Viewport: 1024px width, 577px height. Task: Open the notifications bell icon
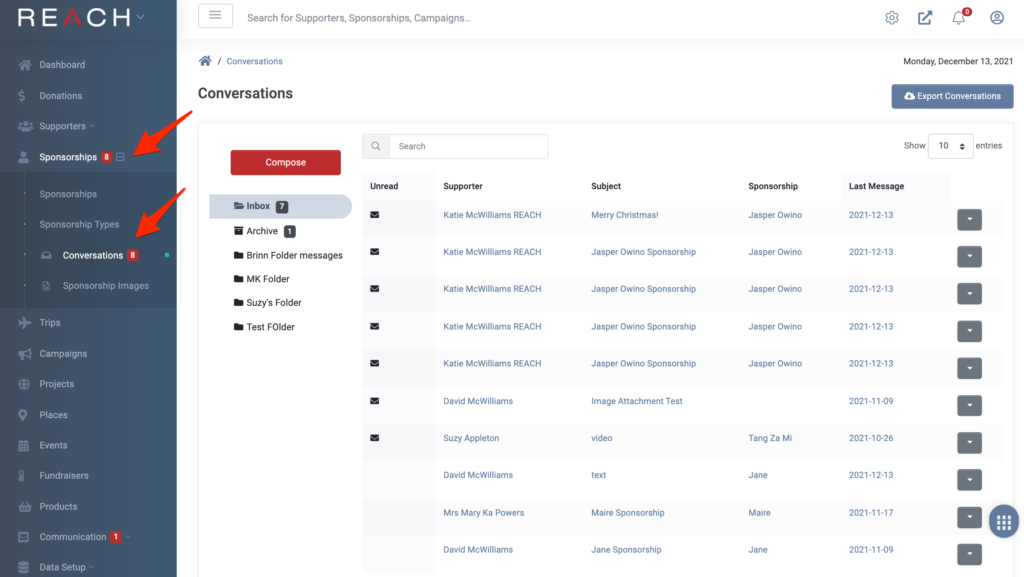(959, 18)
